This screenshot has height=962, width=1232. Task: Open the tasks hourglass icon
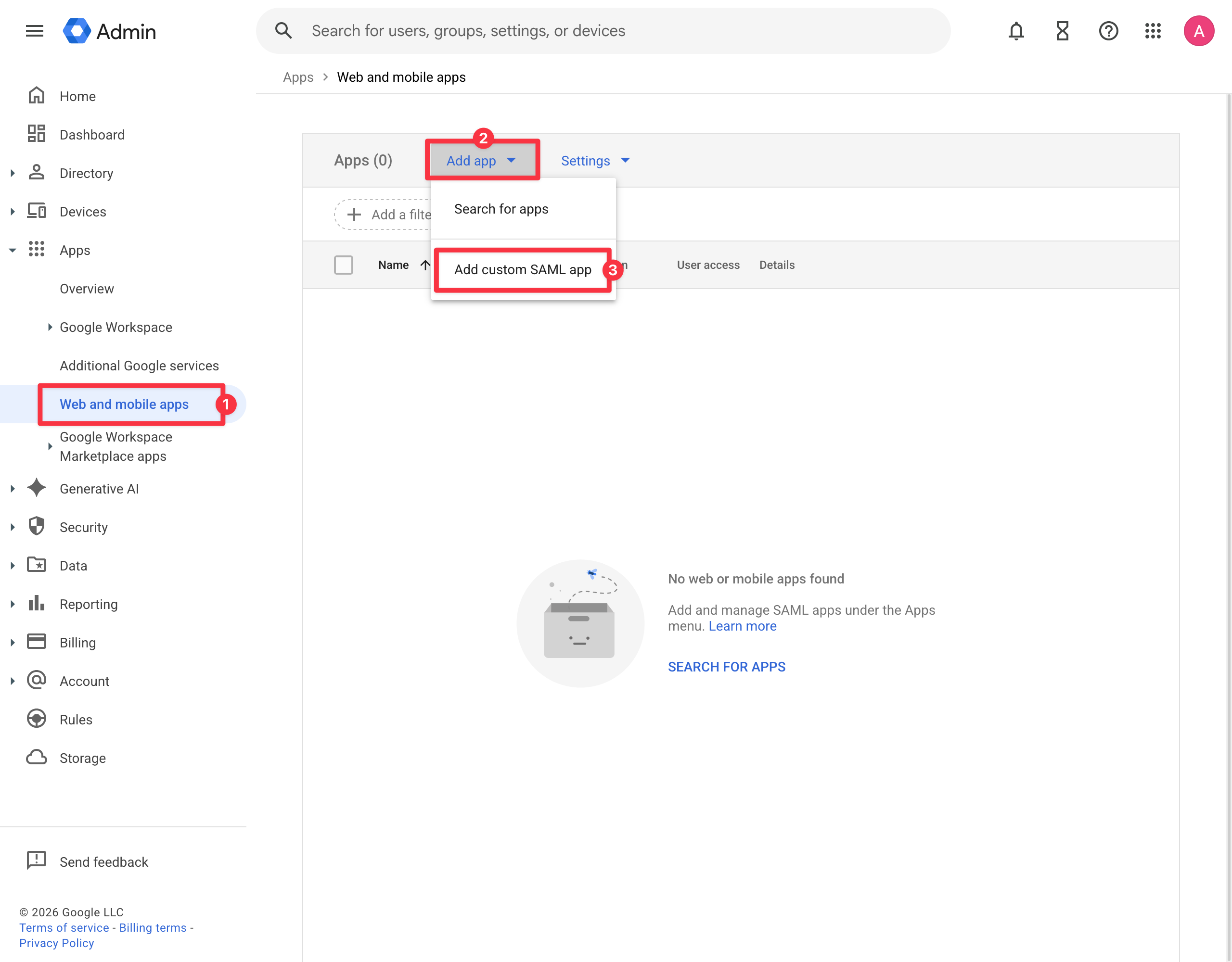(x=1062, y=31)
